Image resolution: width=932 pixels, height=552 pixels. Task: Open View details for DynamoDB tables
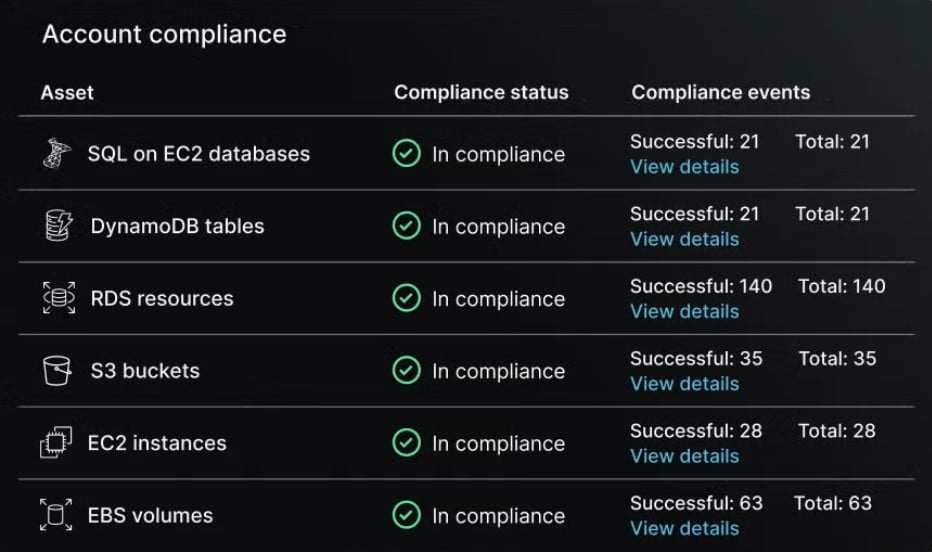click(x=685, y=239)
